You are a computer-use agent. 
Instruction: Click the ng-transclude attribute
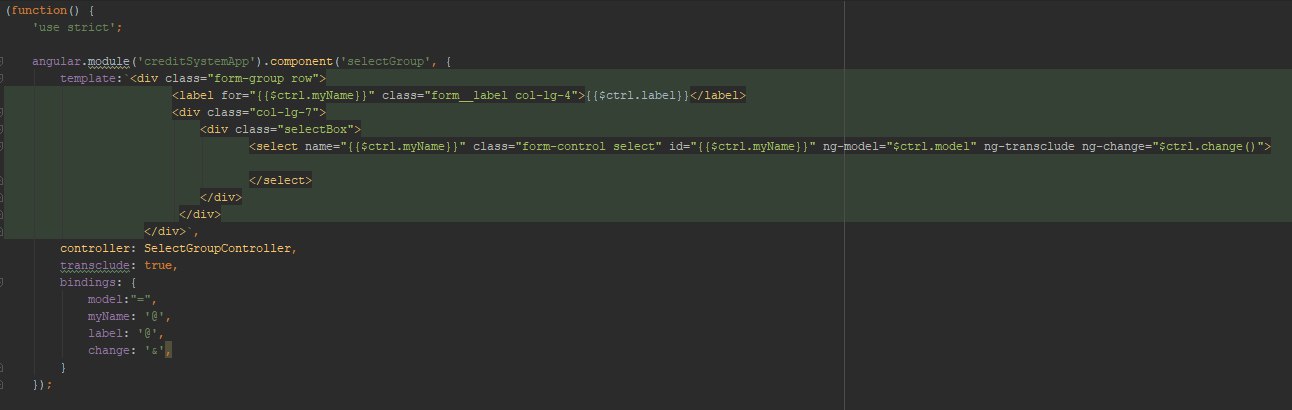tap(1029, 146)
